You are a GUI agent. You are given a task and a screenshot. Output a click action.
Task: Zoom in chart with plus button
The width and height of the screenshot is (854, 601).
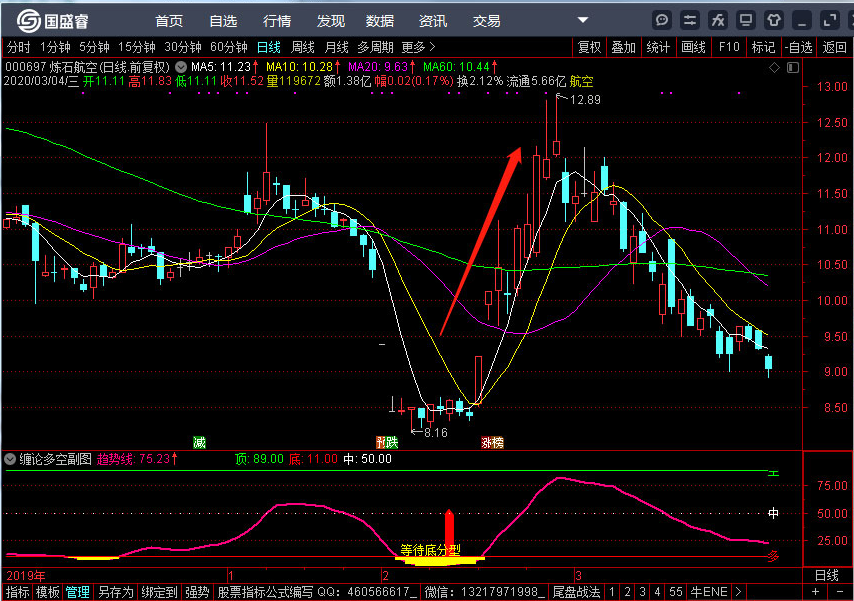(x=815, y=592)
